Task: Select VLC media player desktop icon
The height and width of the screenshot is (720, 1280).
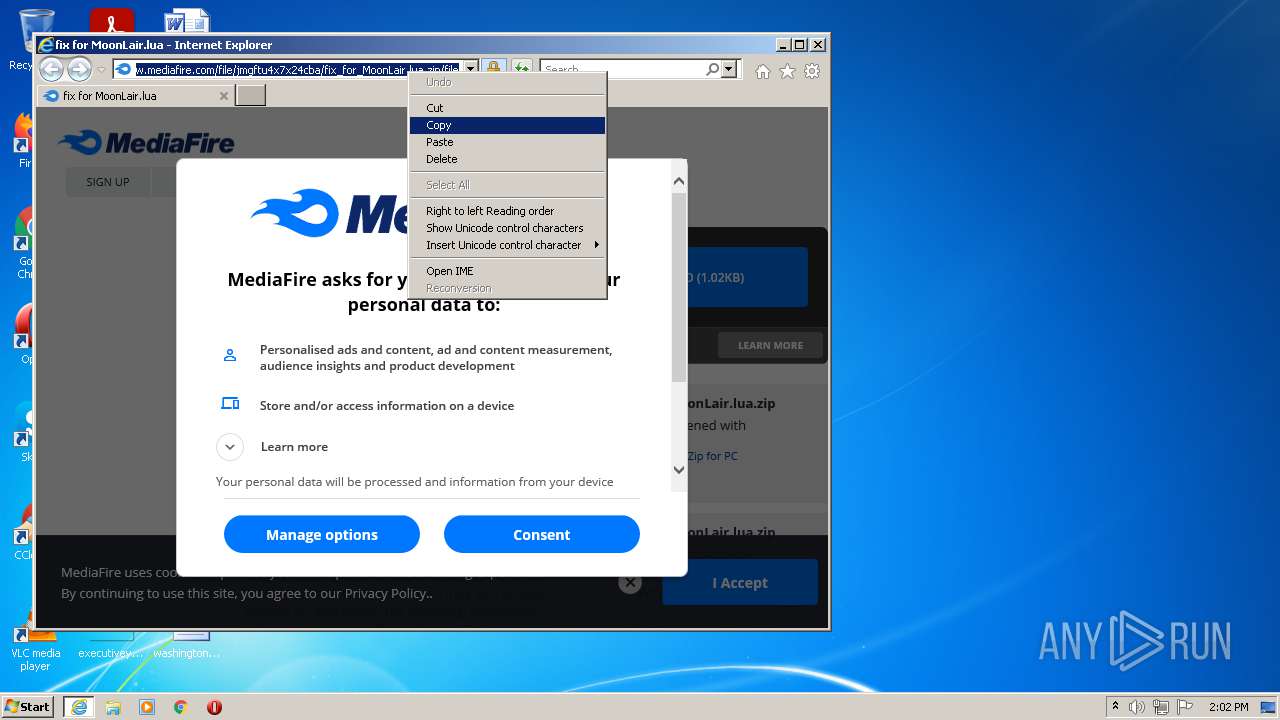Action: point(35,647)
